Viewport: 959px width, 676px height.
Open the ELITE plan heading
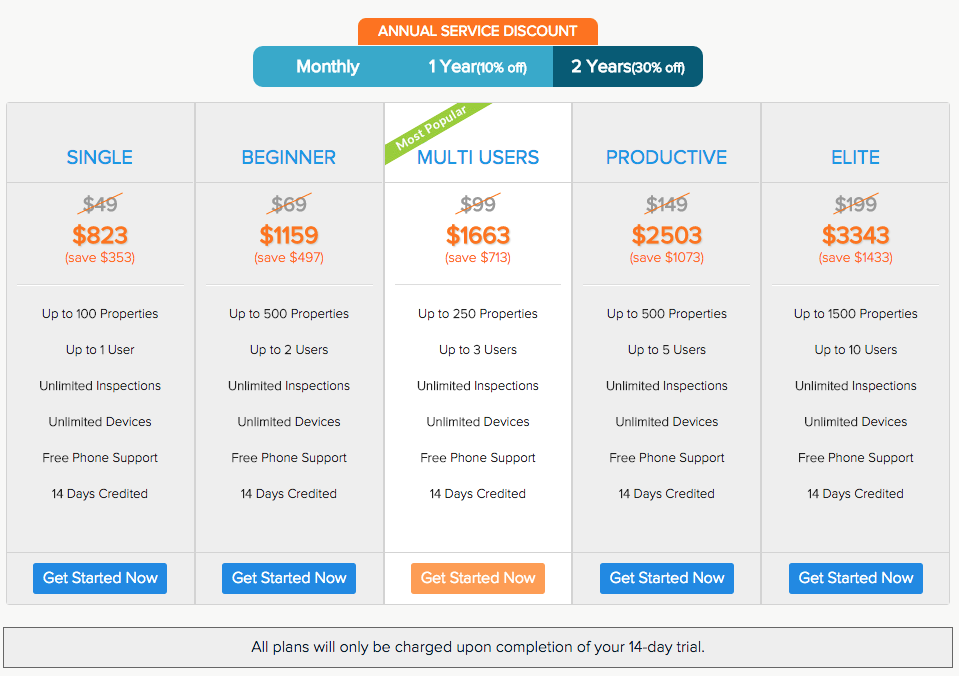(x=856, y=157)
